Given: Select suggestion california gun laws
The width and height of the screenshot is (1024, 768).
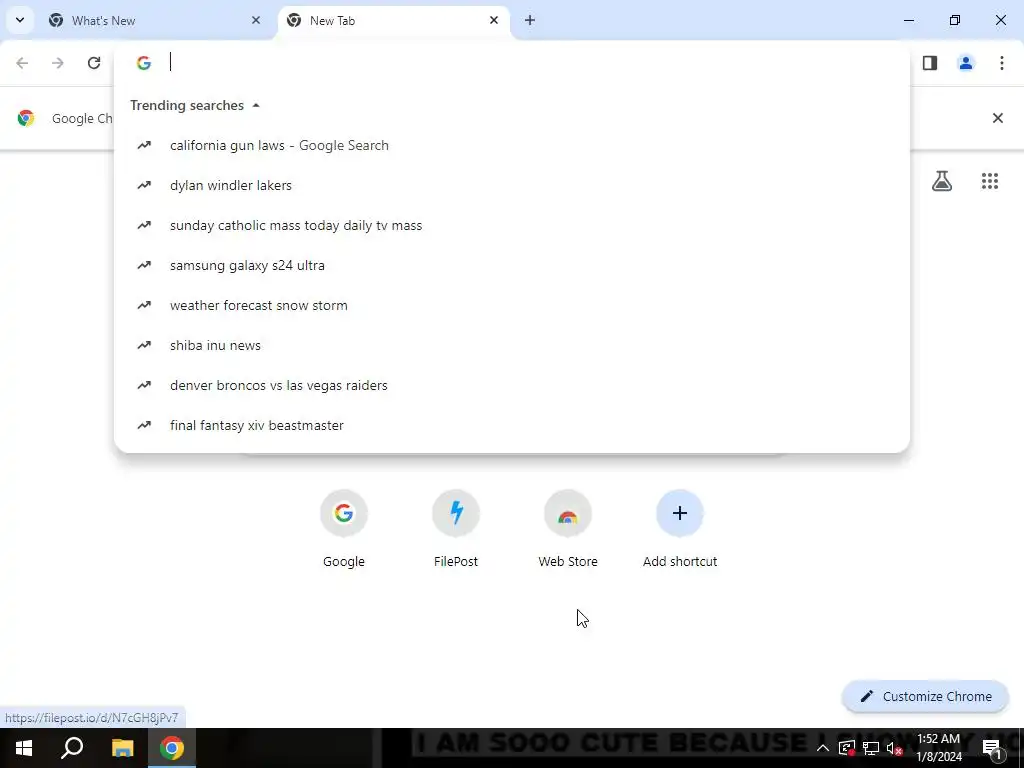Looking at the screenshot, I should [511, 146].
